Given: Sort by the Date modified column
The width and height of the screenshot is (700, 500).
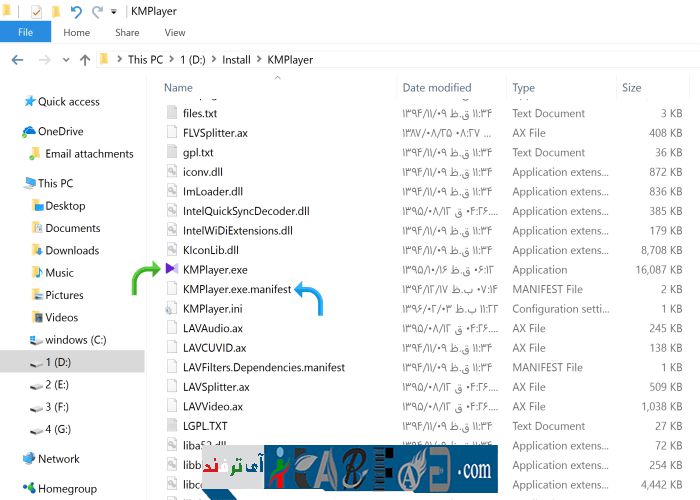Looking at the screenshot, I should click(x=437, y=88).
